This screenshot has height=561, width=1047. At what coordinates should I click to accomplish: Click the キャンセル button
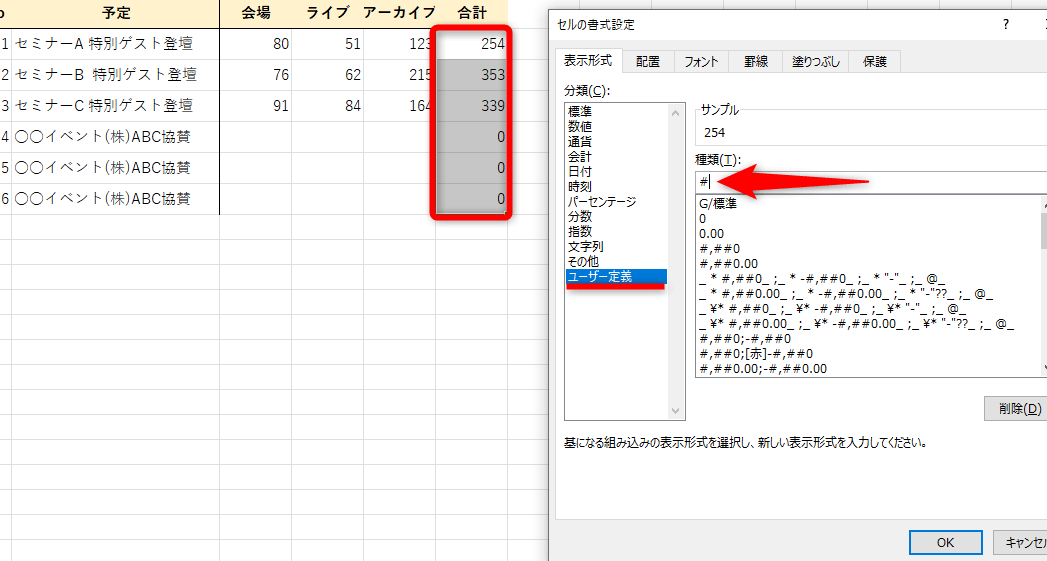[x=1020, y=542]
